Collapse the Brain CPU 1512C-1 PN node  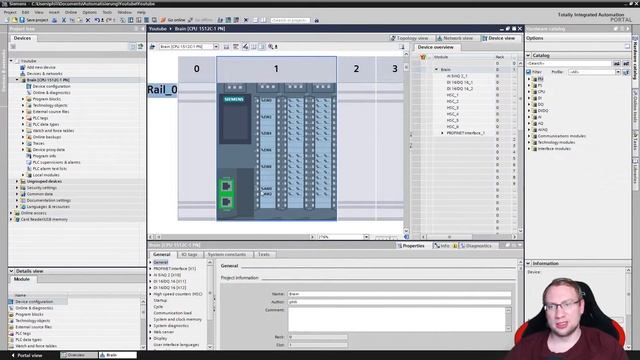tap(17, 80)
